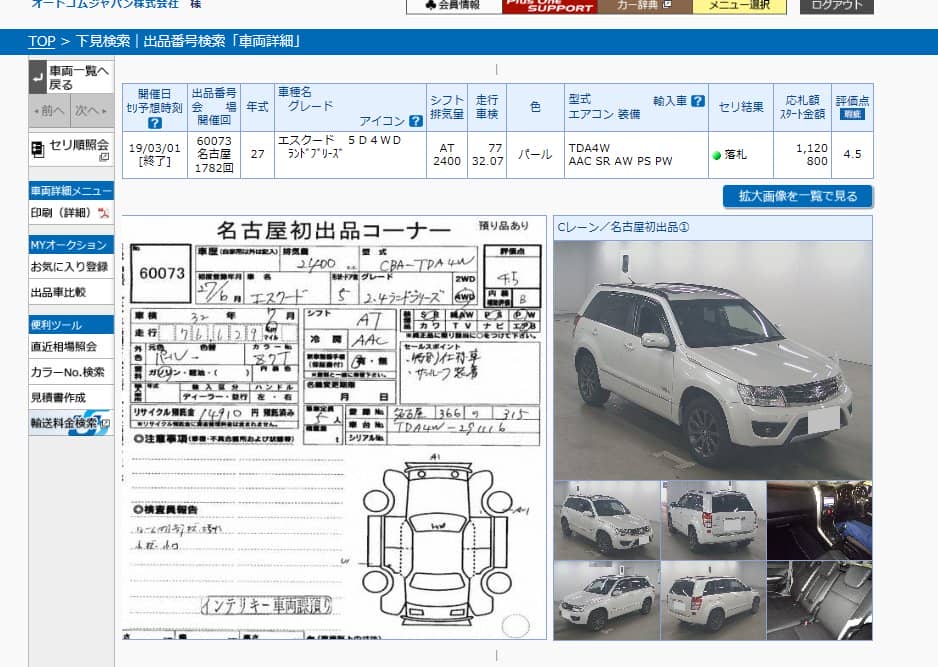938x667 pixels.
Task: Click the Cレーン/名古屋初出品① caption
Action: click(623, 227)
